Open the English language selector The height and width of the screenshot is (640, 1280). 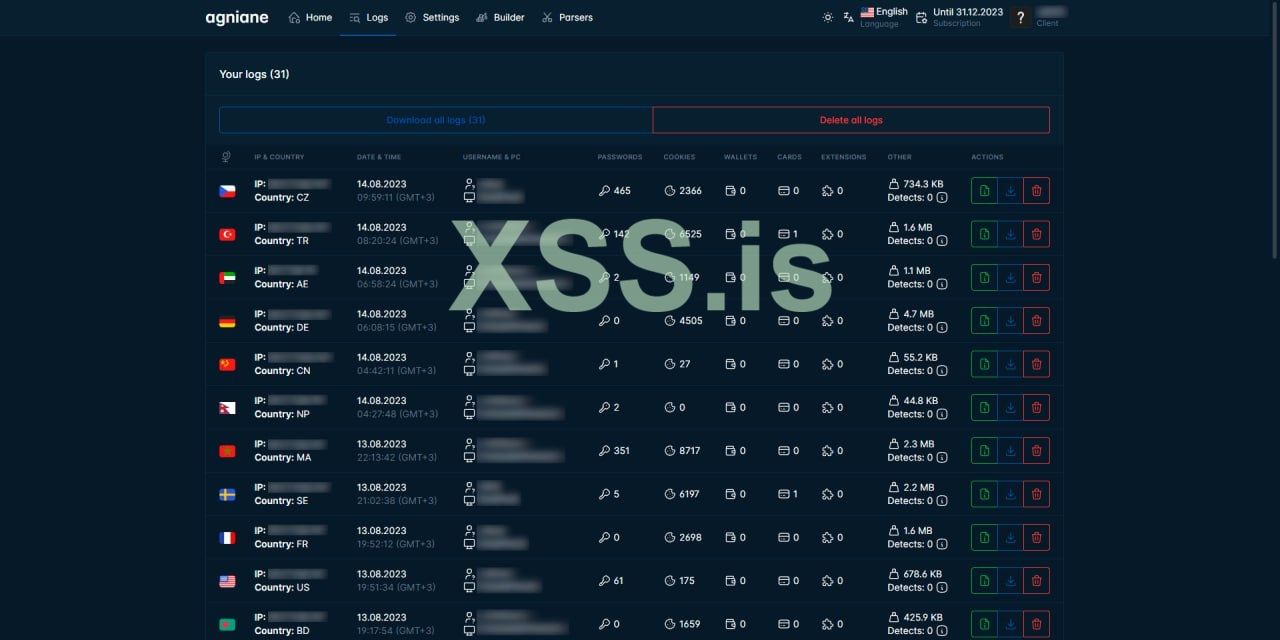point(884,17)
